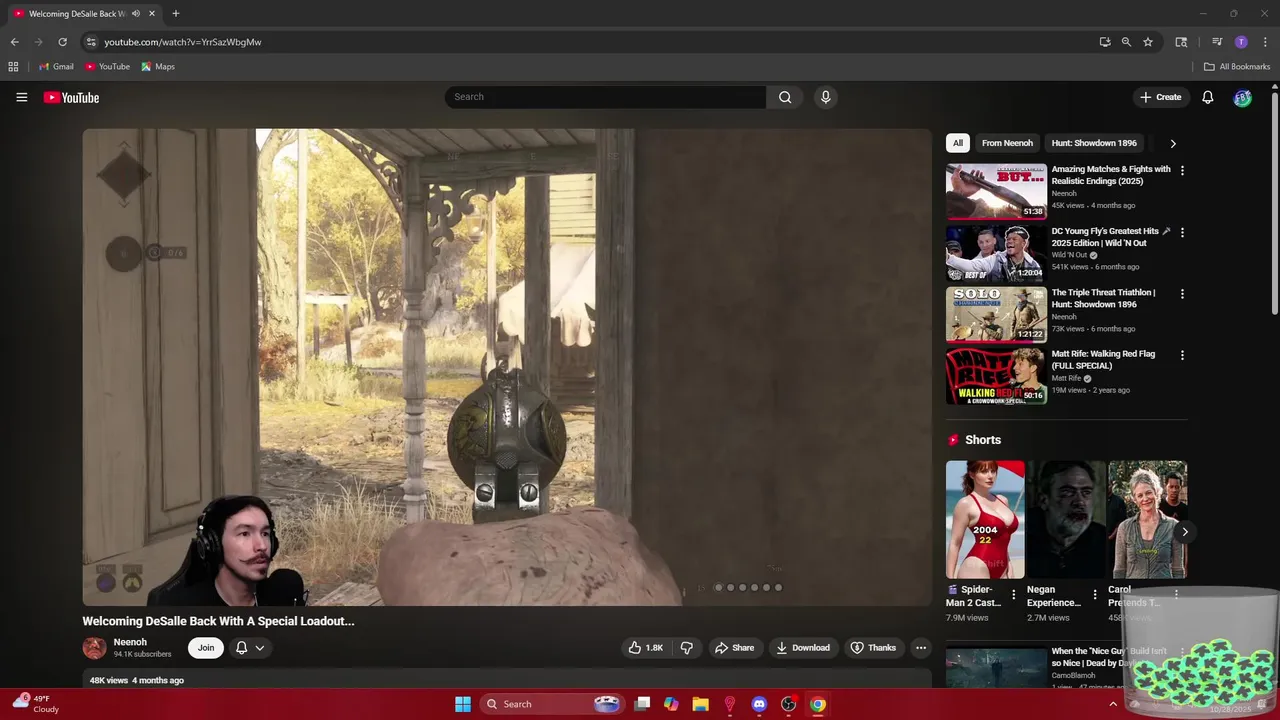Join the Neenoh channel
1280x720 pixels.
pyautogui.click(x=205, y=648)
